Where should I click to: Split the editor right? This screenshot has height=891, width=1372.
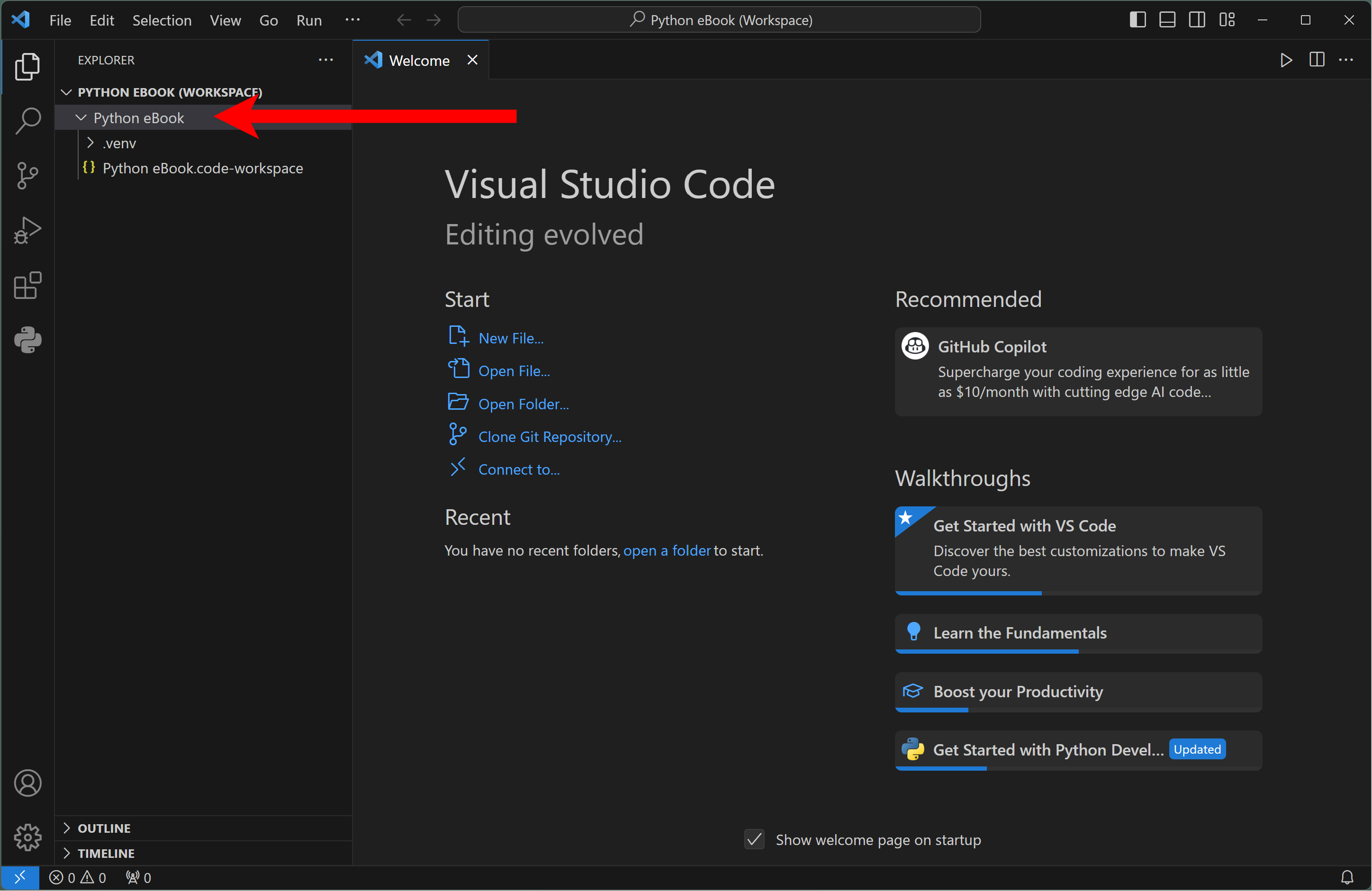1317,60
